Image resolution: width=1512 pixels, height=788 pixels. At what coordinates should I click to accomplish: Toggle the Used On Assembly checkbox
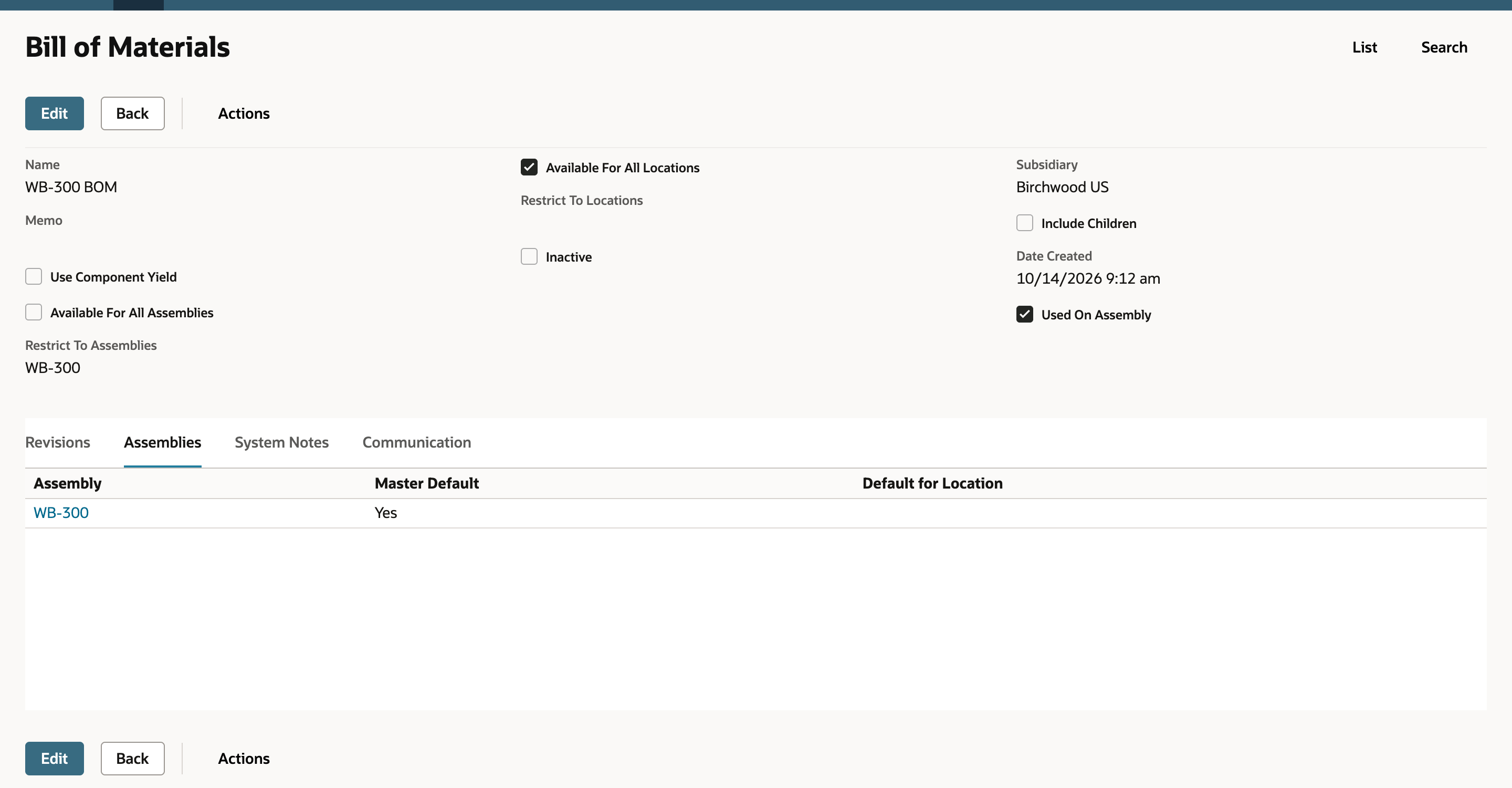(1024, 314)
